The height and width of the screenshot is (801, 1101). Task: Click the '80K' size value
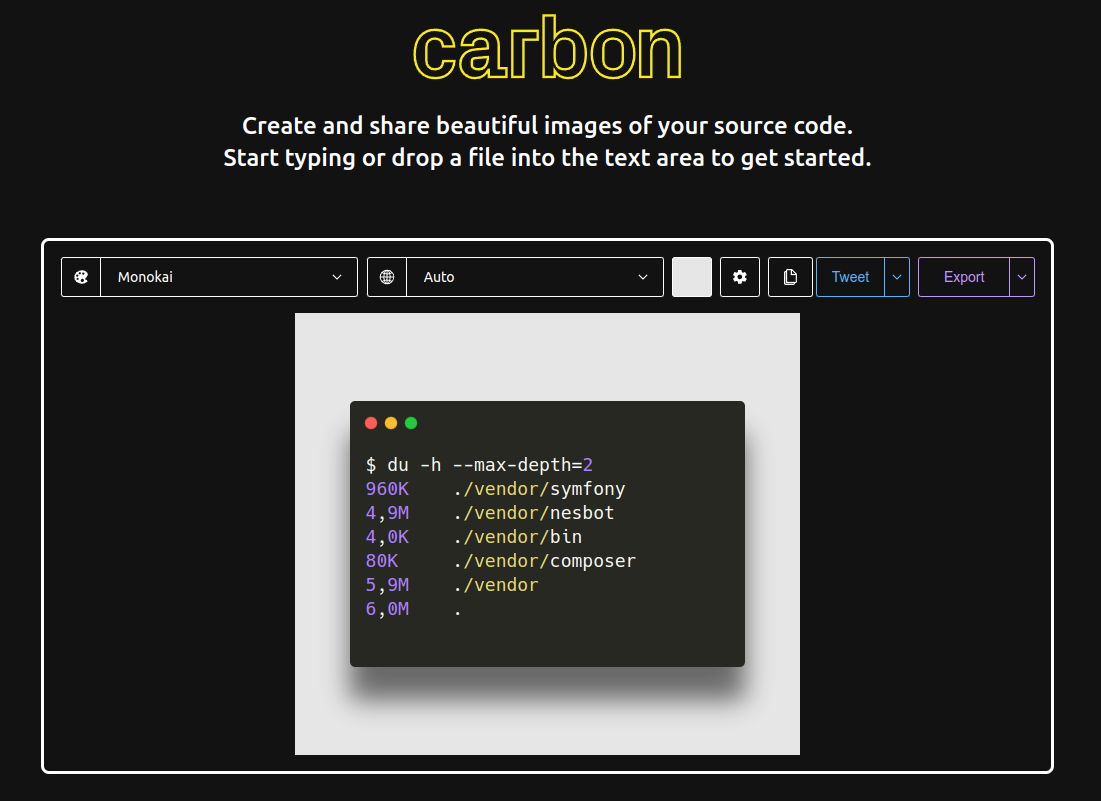[381, 561]
